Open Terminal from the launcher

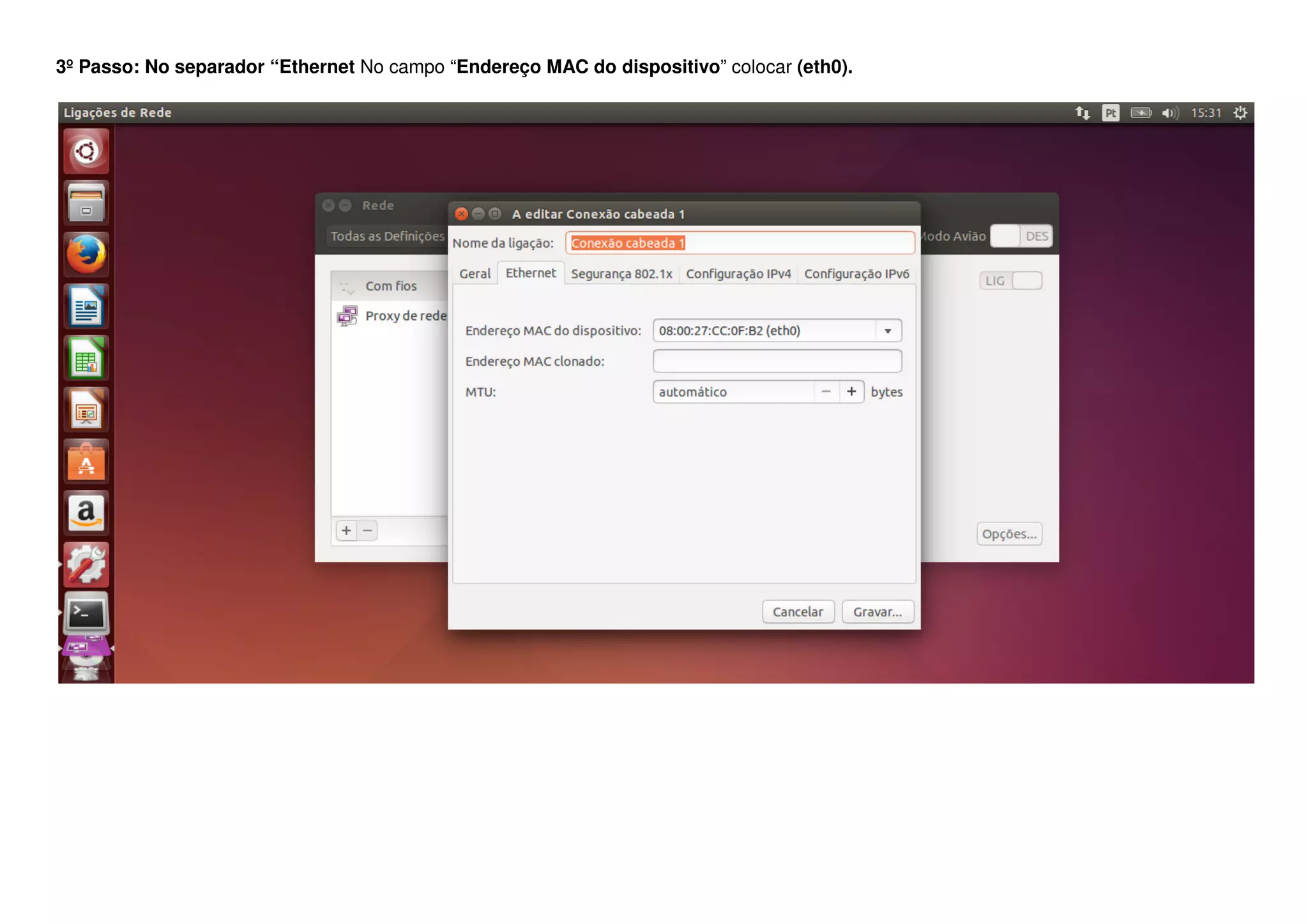86,614
